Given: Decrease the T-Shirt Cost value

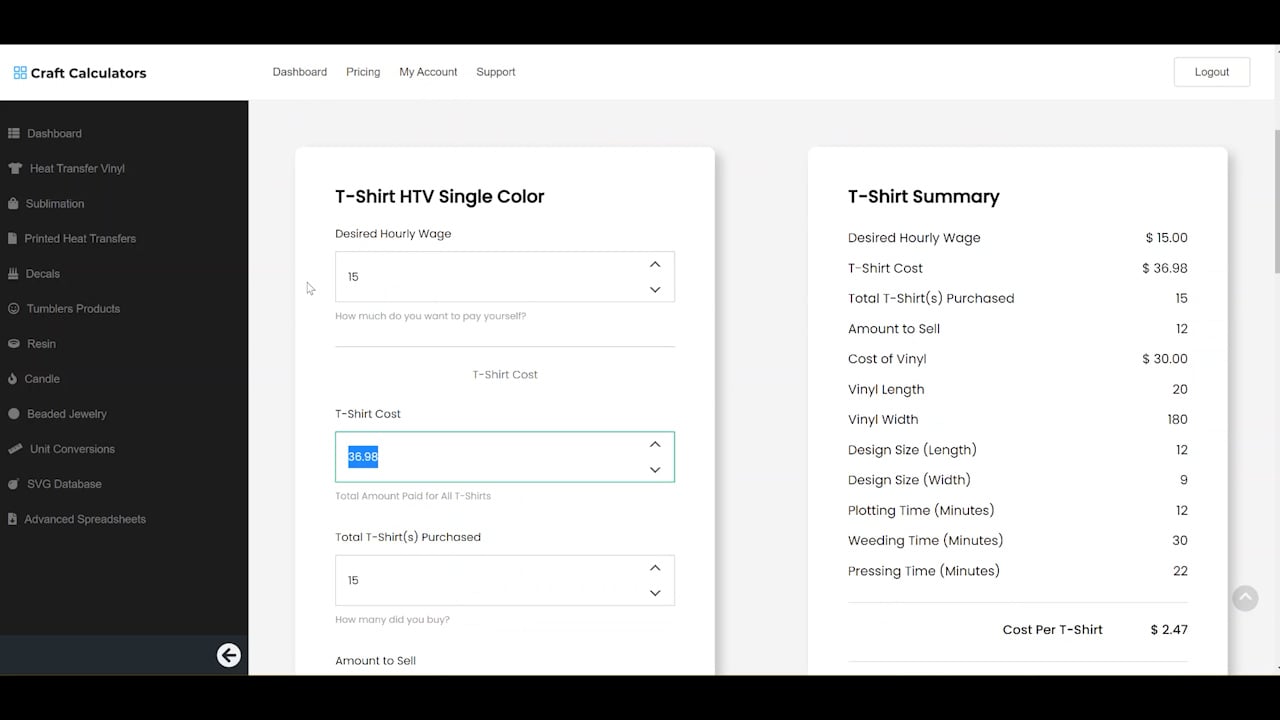Looking at the screenshot, I should click(x=655, y=469).
